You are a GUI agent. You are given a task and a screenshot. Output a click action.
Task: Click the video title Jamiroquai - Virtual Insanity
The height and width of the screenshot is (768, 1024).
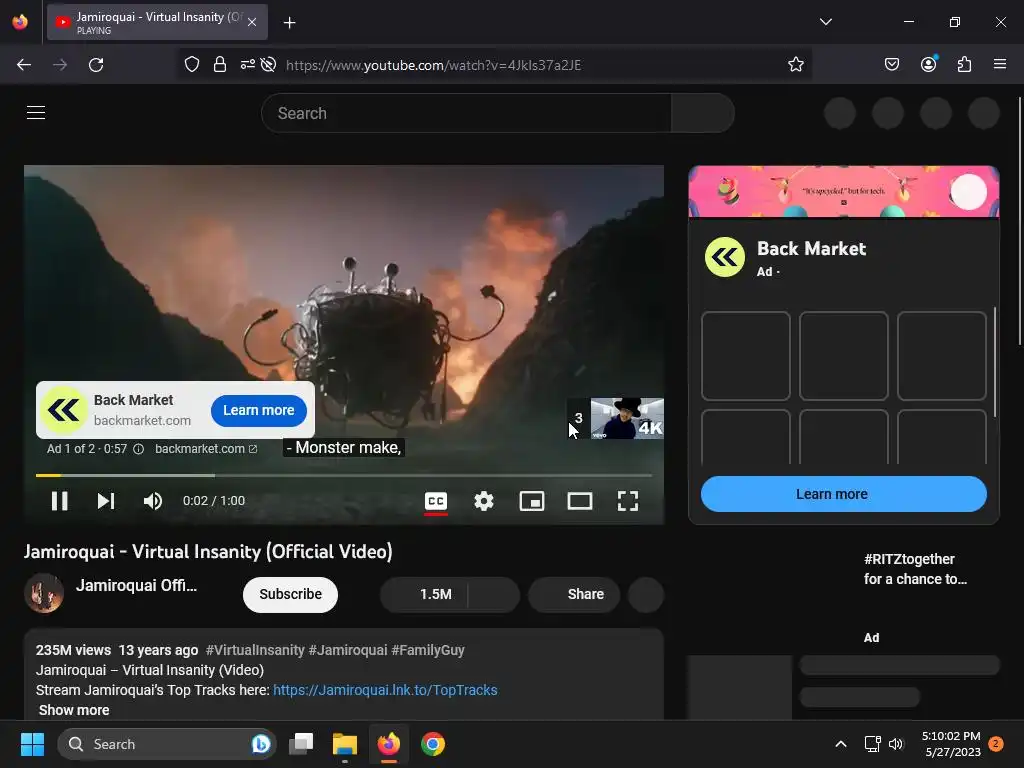pyautogui.click(x=208, y=552)
